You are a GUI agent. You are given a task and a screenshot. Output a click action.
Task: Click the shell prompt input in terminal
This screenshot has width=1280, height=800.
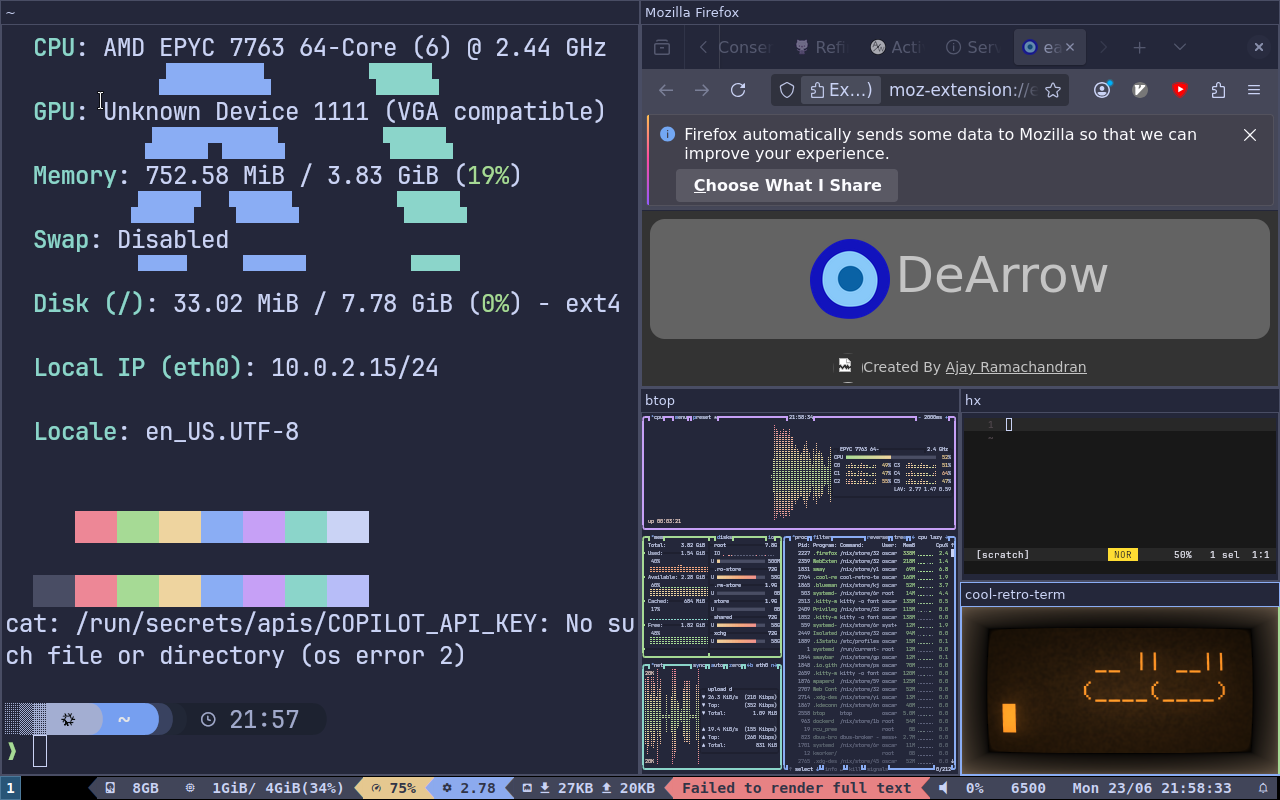(x=40, y=751)
